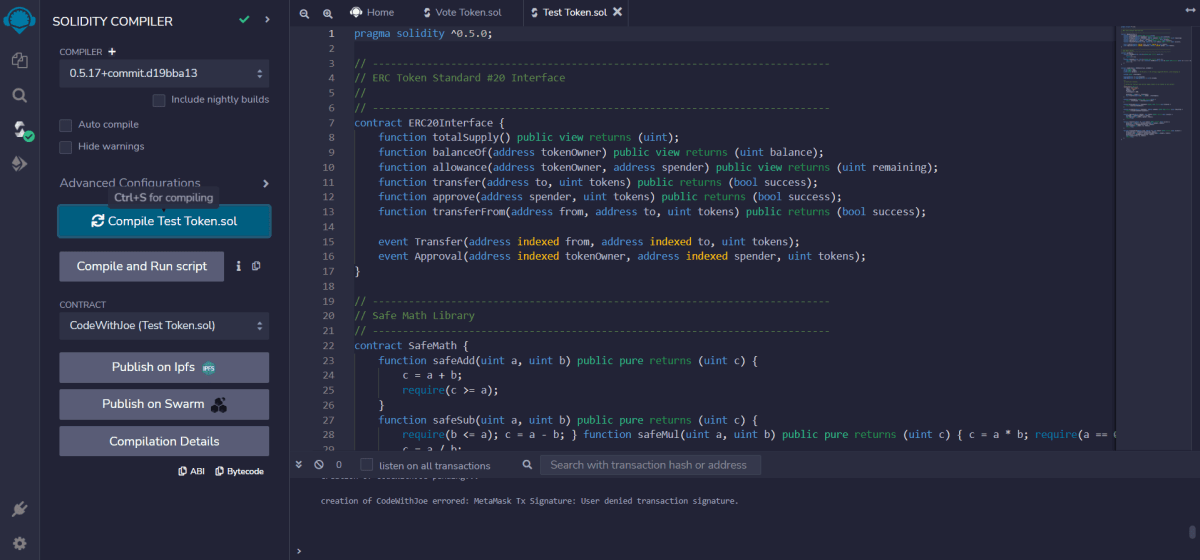This screenshot has width=1200, height=560.
Task: Click the Swarm hexagons icon
Action: (219, 405)
